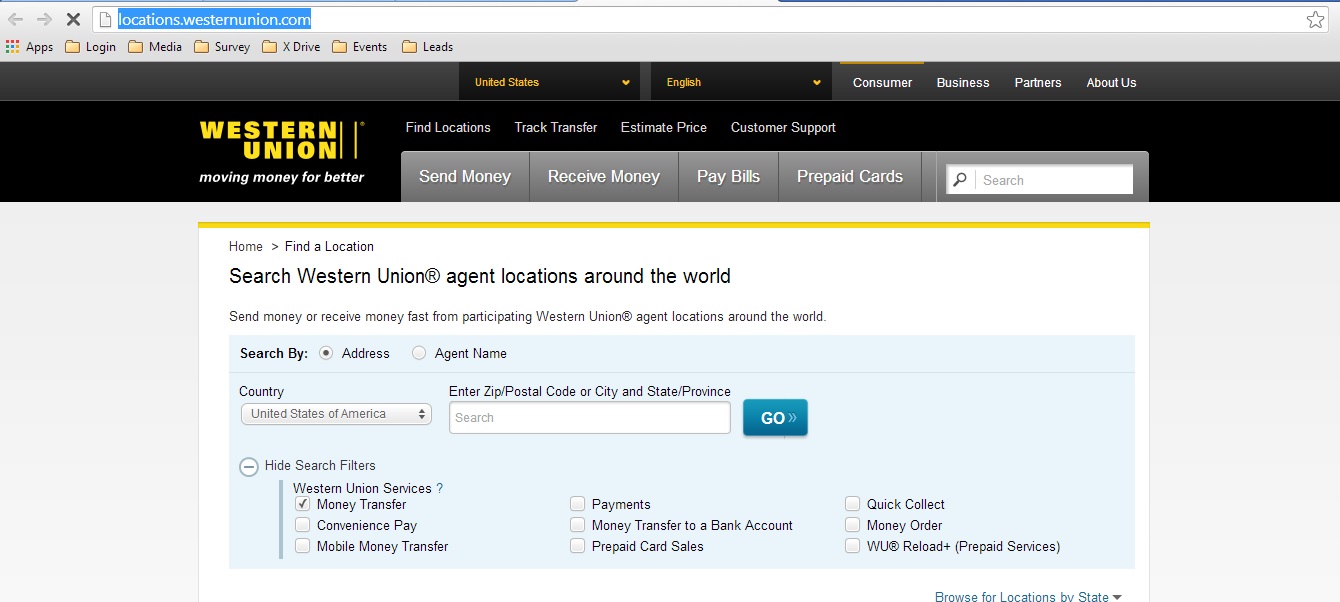
Task: Click the blue GO button
Action: coord(775,418)
